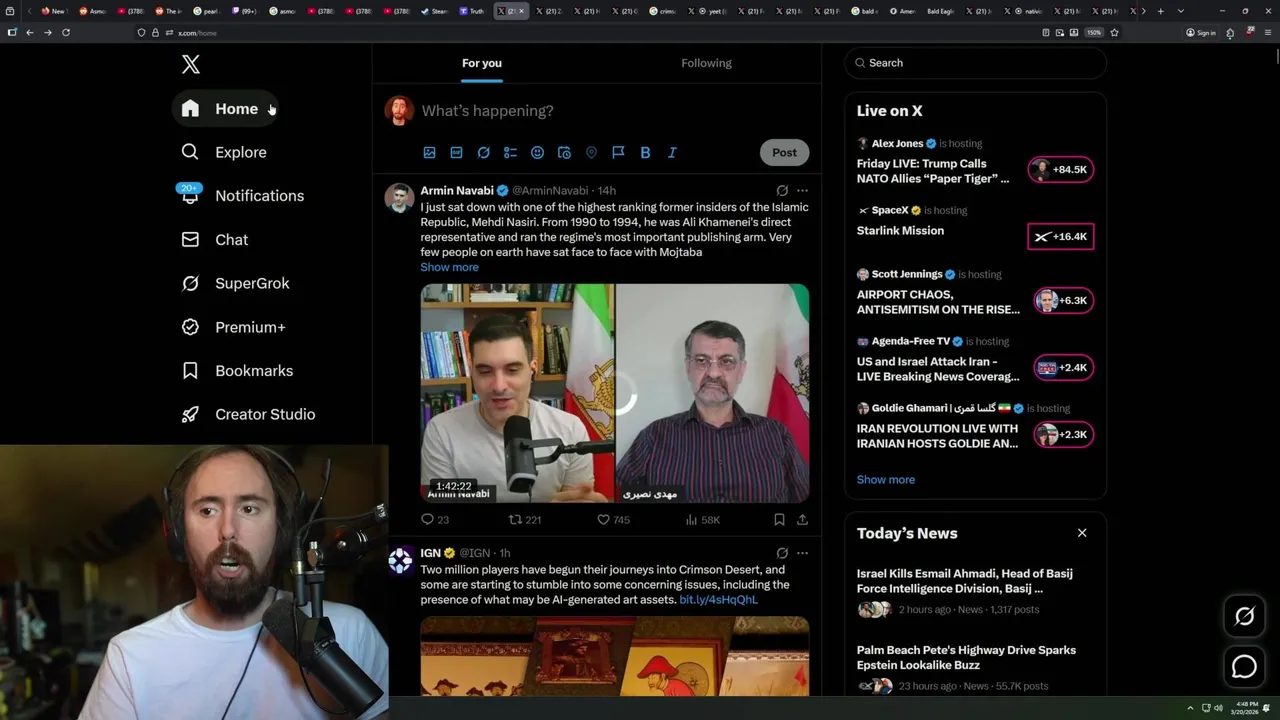Add media with the image icon
The height and width of the screenshot is (720, 1280).
[x=429, y=153]
